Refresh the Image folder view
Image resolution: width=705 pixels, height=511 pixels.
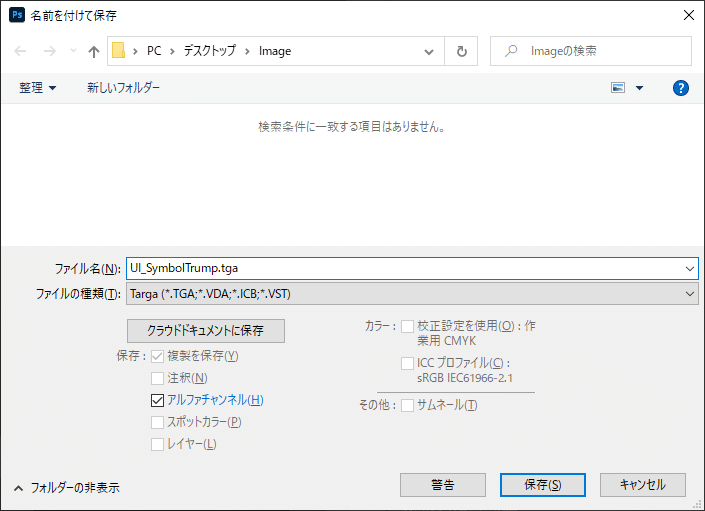461,51
